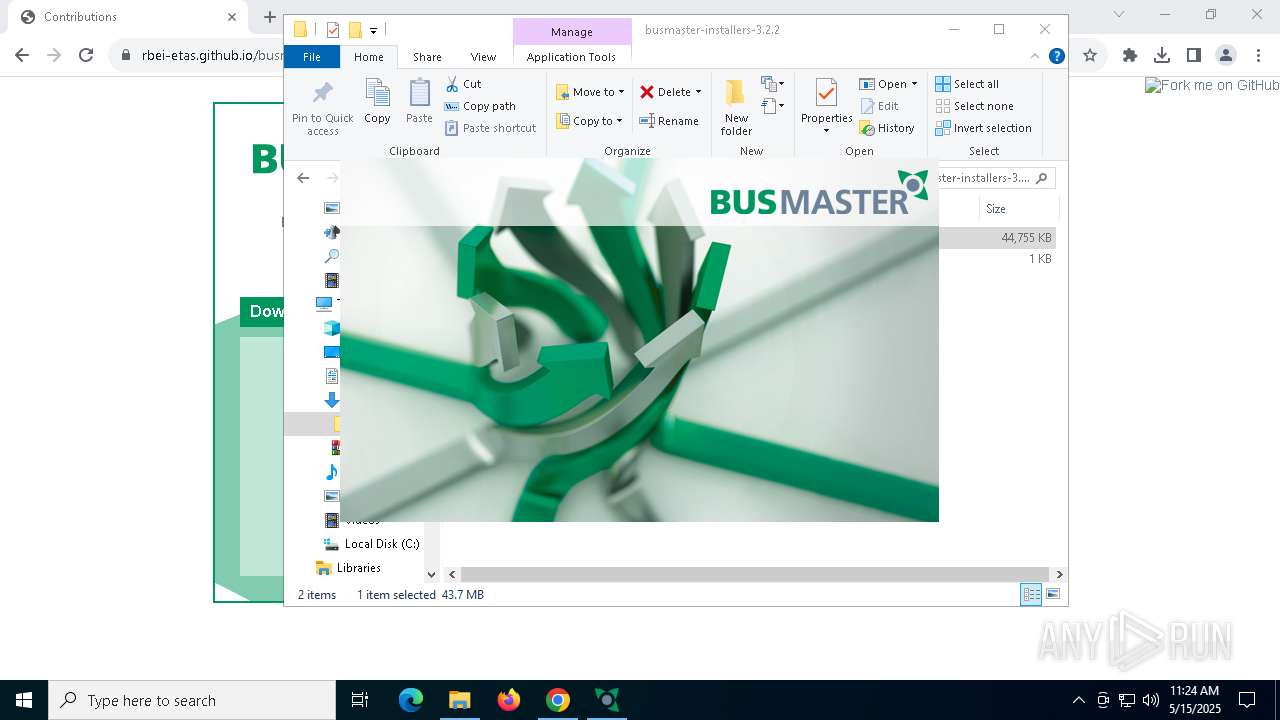Switch to Large icons view in status bar
The height and width of the screenshot is (720, 1280).
pos(1052,594)
